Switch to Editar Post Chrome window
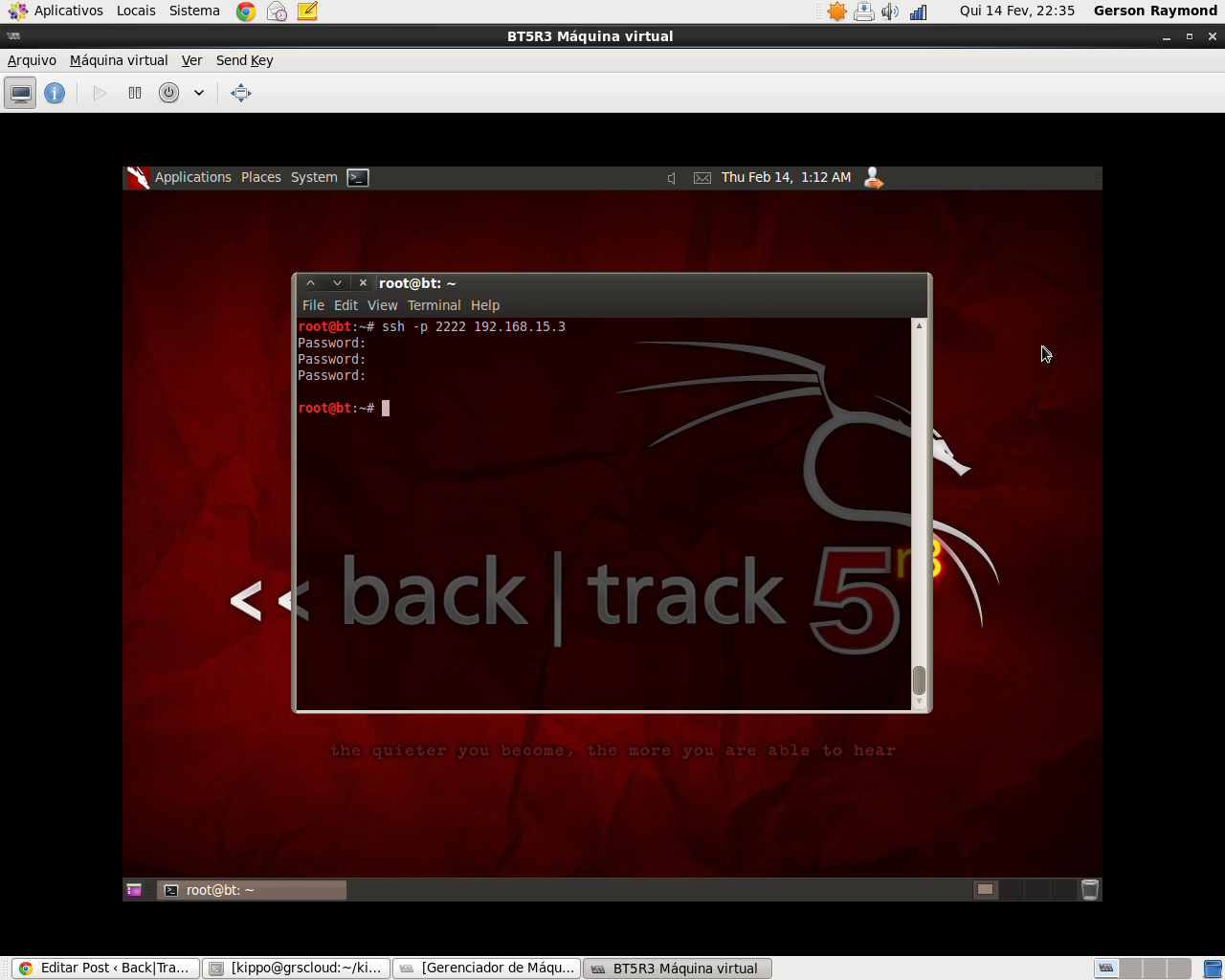Viewport: 1225px width, 980px height. (x=106, y=969)
